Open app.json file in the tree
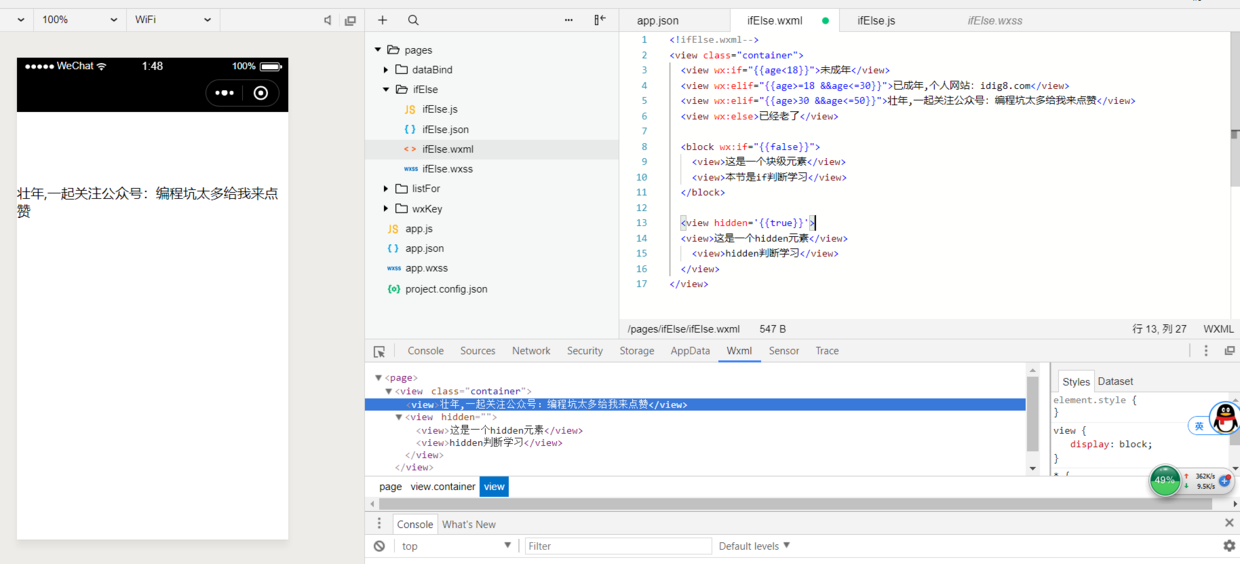Screen dimensions: 1240x564 pos(424,248)
